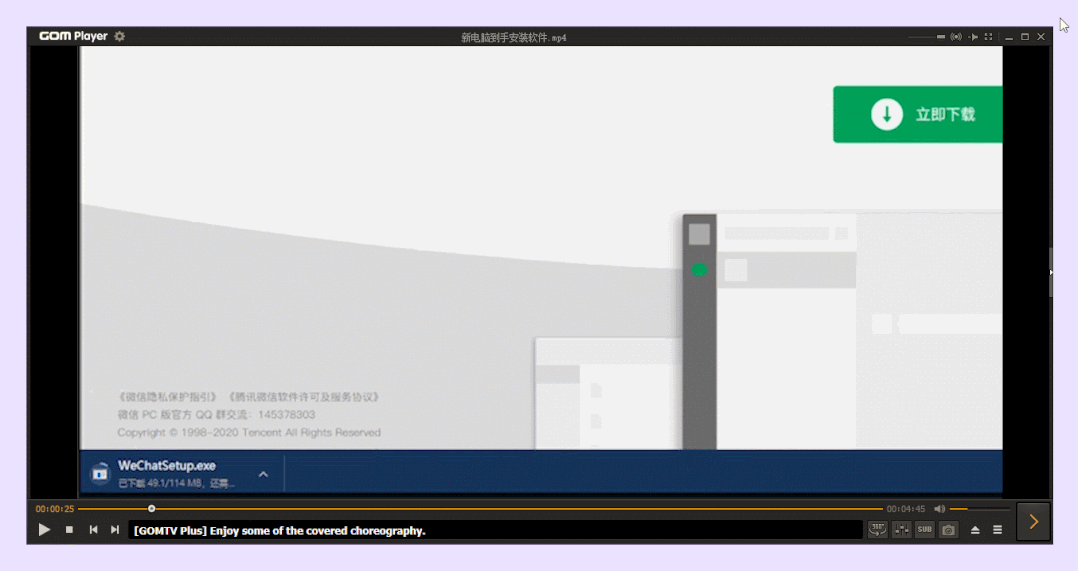Open the 360 degree video mode
Screen dimensions: 1078x571
coord(877,530)
